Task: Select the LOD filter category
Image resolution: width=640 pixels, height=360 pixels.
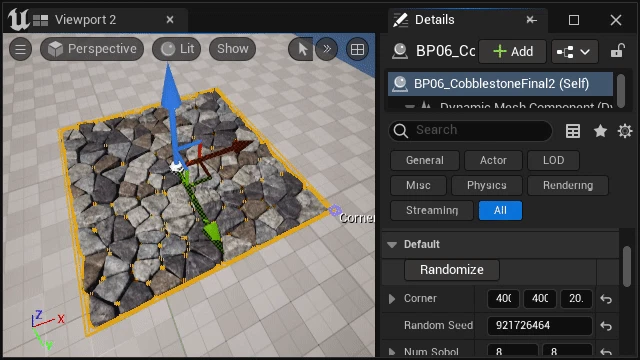Action: [x=553, y=160]
